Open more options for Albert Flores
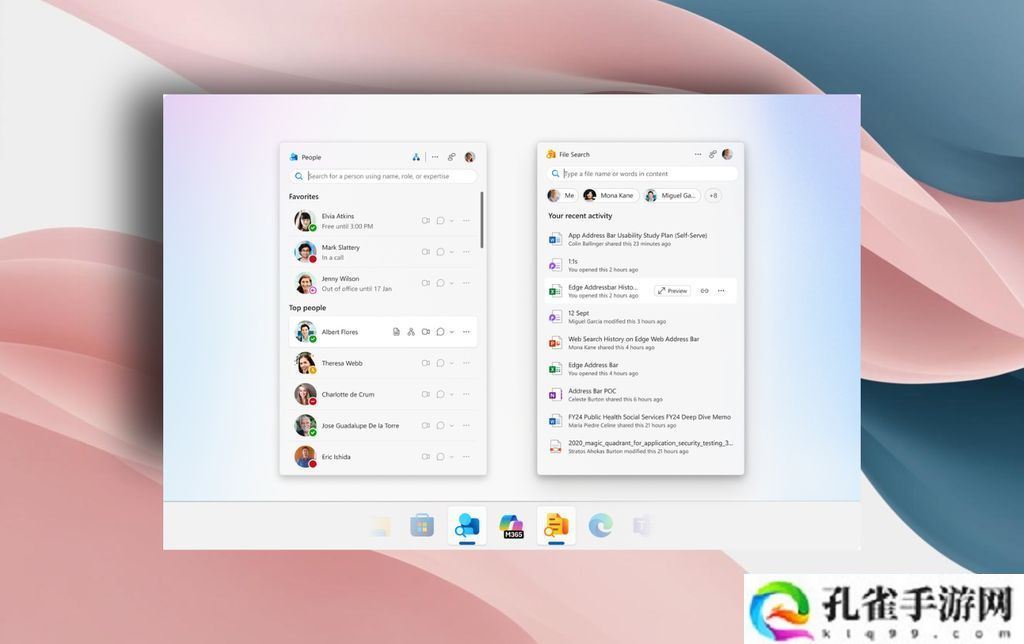 pos(466,332)
